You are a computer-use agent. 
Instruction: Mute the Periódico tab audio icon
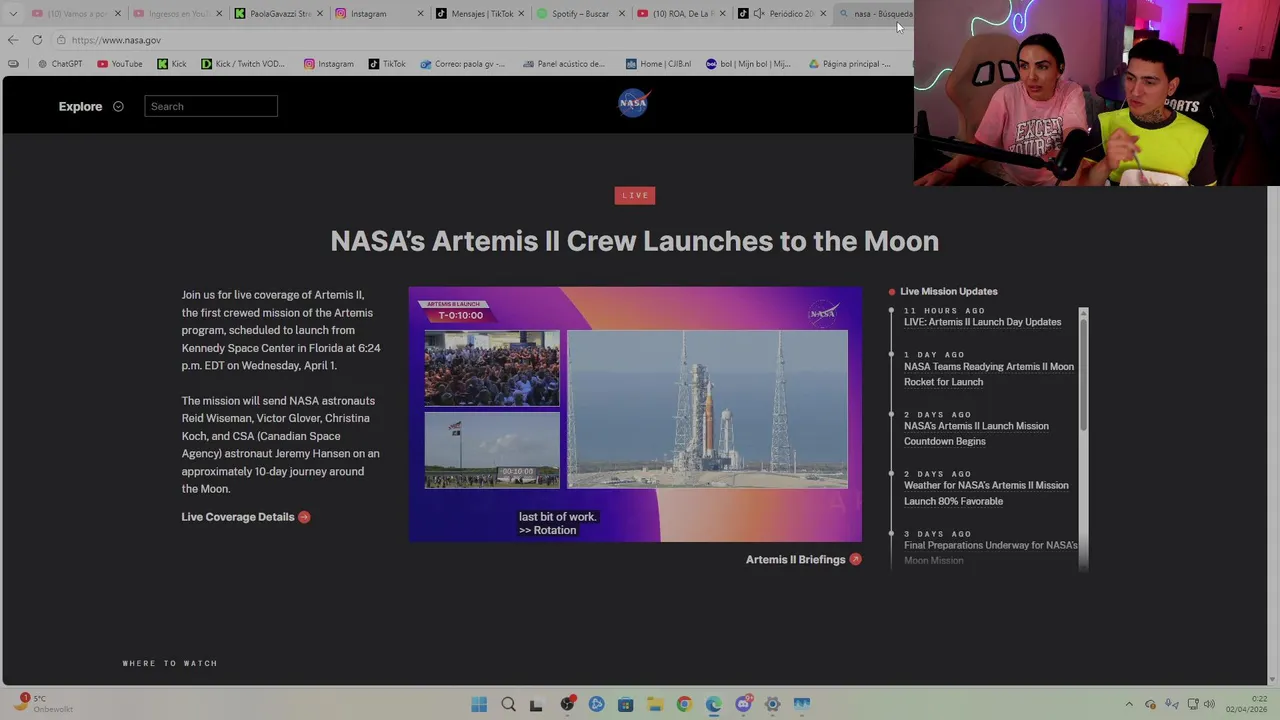(759, 14)
